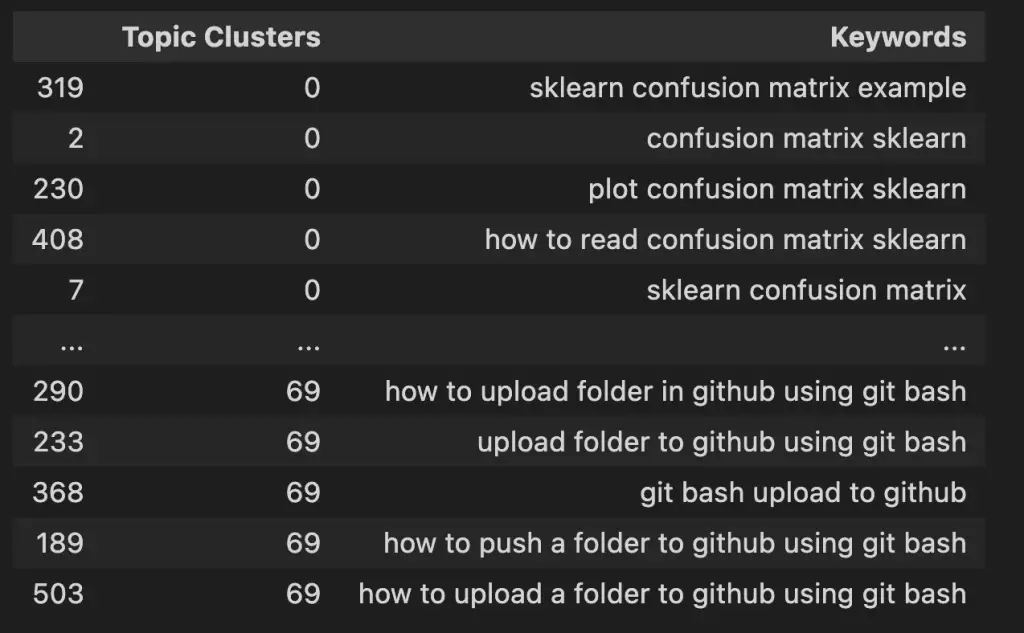1024x633 pixels.
Task: Select row index 230
Action: coord(59,189)
